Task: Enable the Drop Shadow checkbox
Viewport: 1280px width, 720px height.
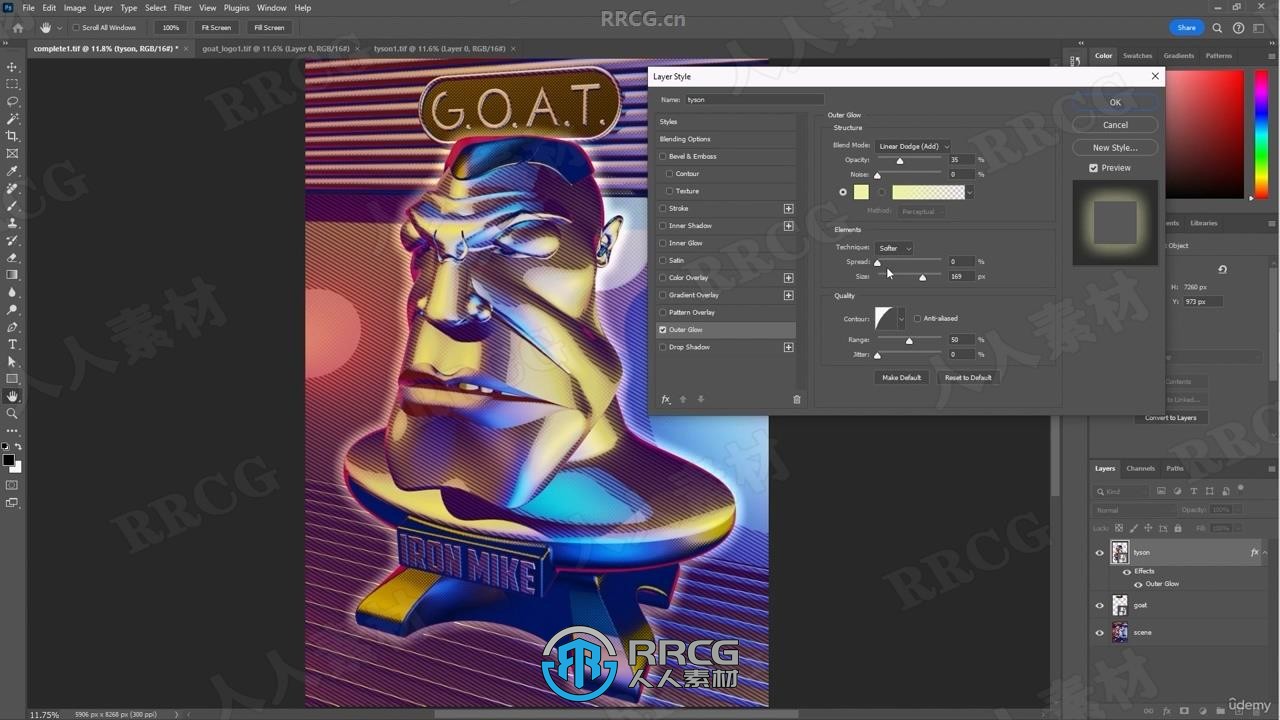Action: click(x=662, y=347)
